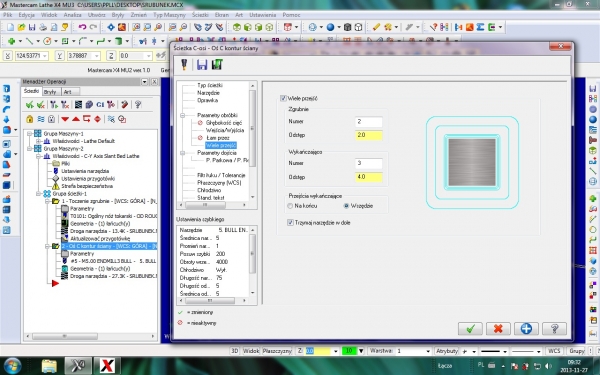Image resolution: width=600 pixels, height=375 pixels.
Task: Confirm dialog with green checkmark button
Action: (x=470, y=328)
